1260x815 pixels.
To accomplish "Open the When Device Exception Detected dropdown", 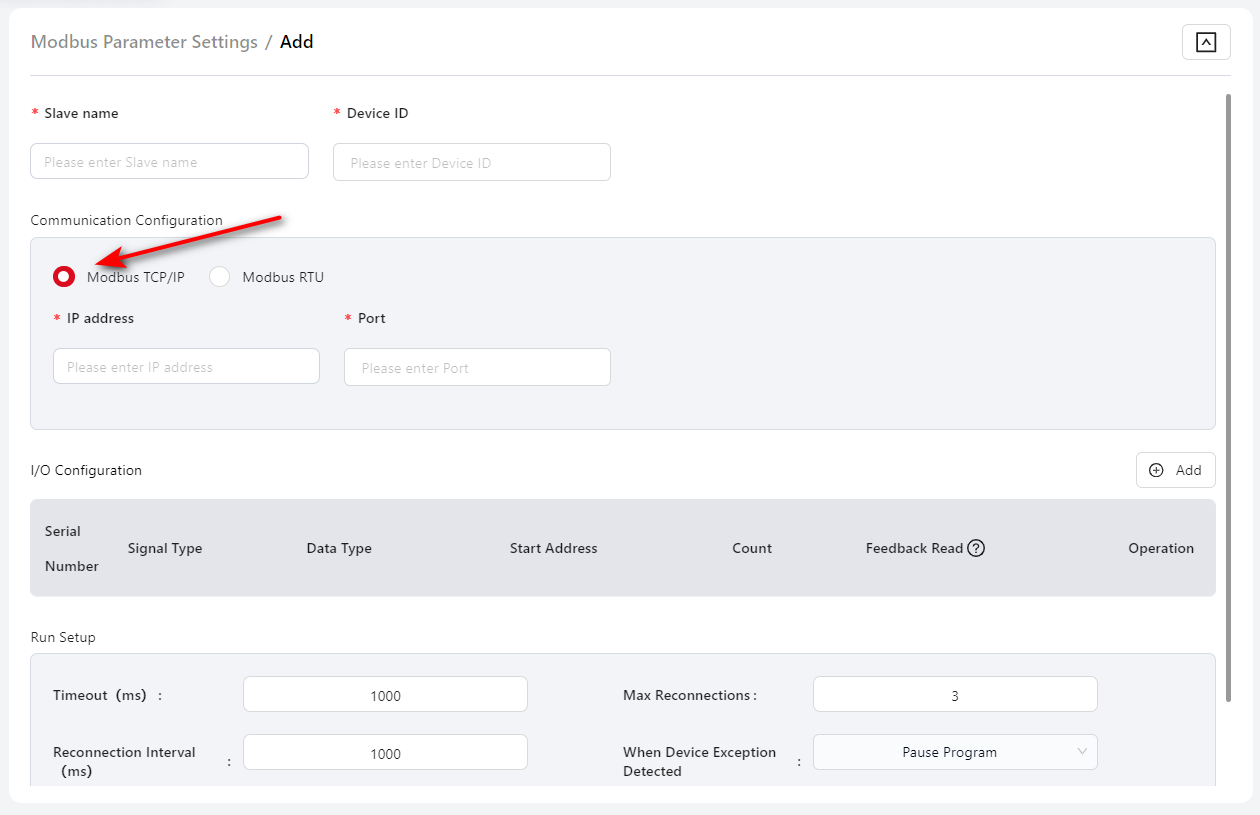I will (x=955, y=752).
